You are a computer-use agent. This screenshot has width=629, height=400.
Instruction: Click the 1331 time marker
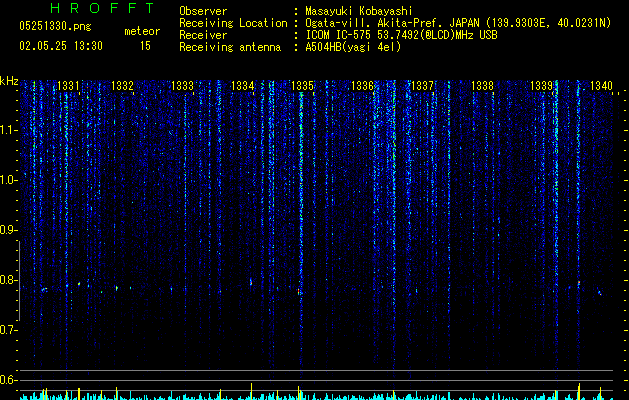[x=68, y=86]
